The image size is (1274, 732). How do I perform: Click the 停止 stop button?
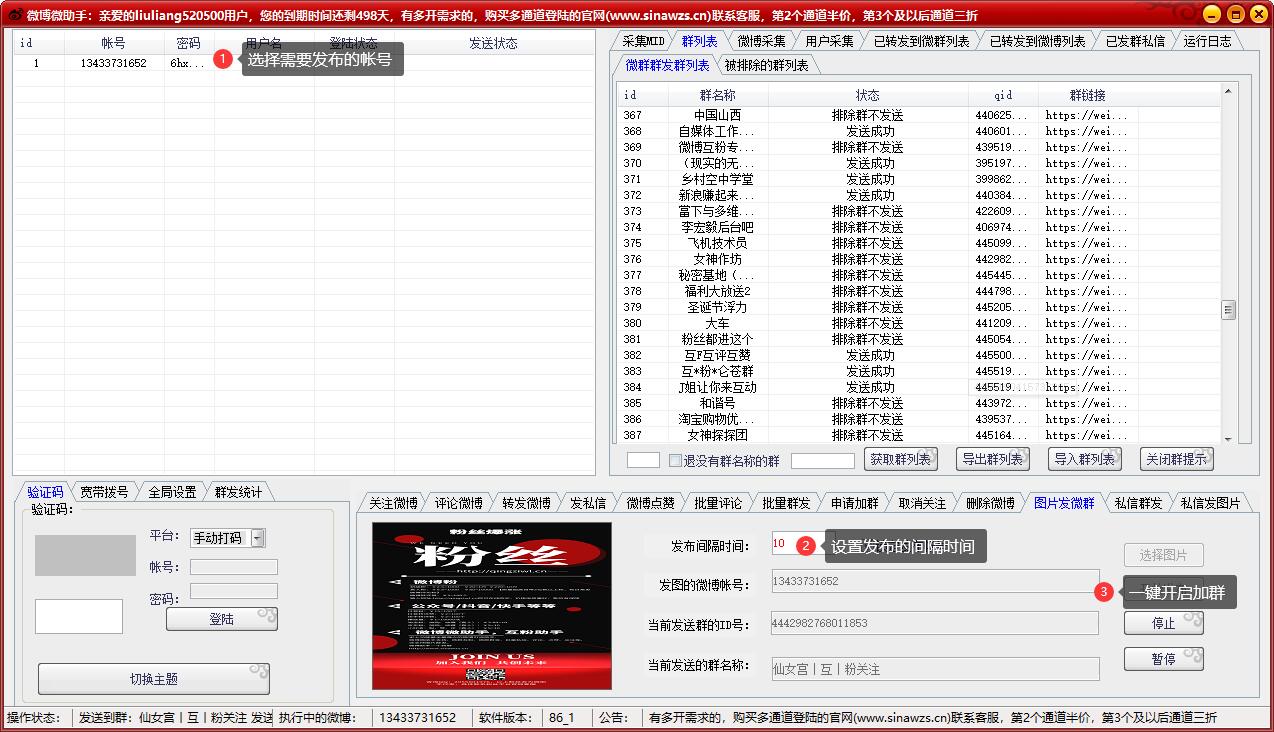[x=1163, y=623]
